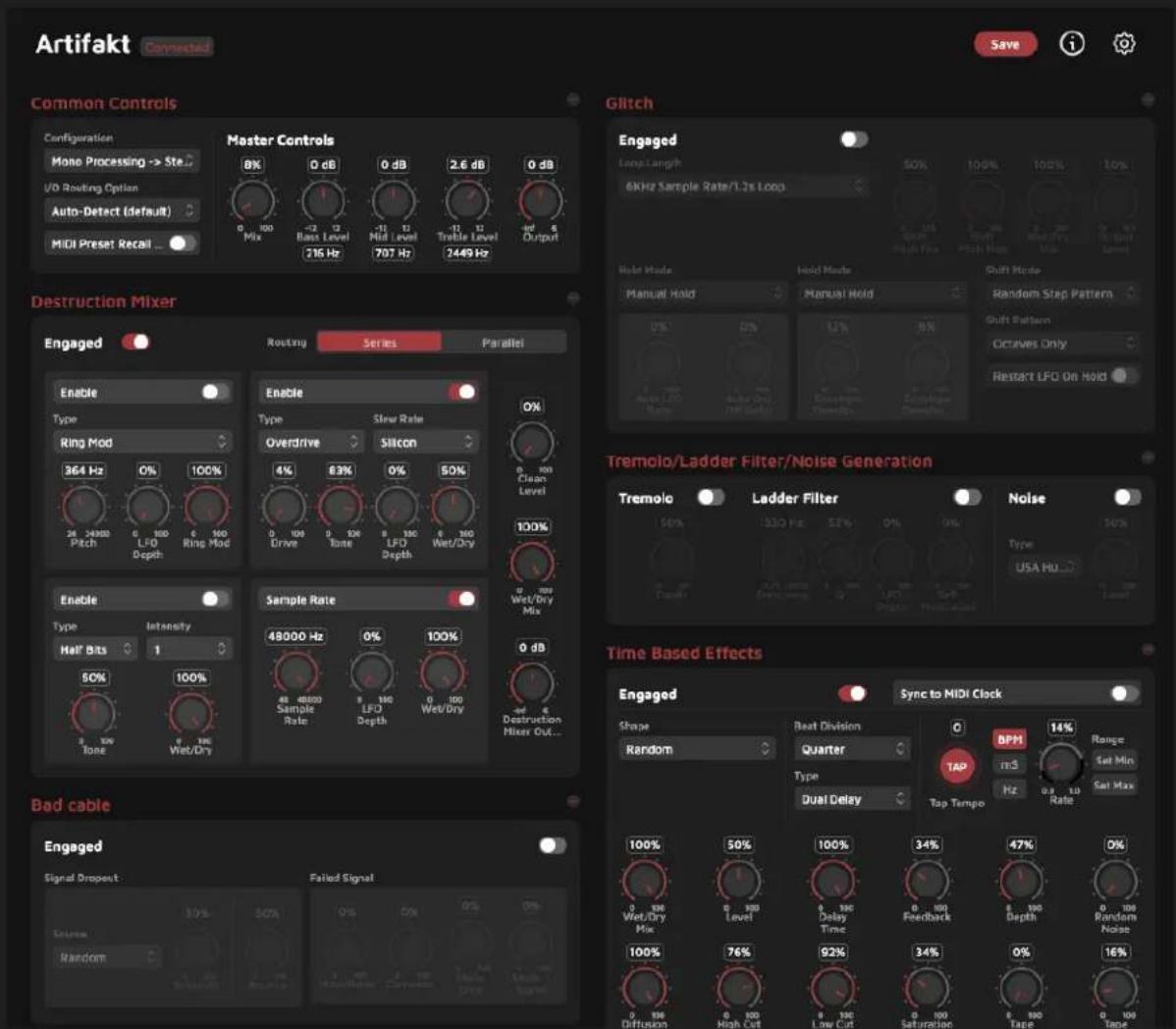Click the small dot icon beside Common Controls
Viewport: 1176px width, 1029px height.
click(x=573, y=100)
